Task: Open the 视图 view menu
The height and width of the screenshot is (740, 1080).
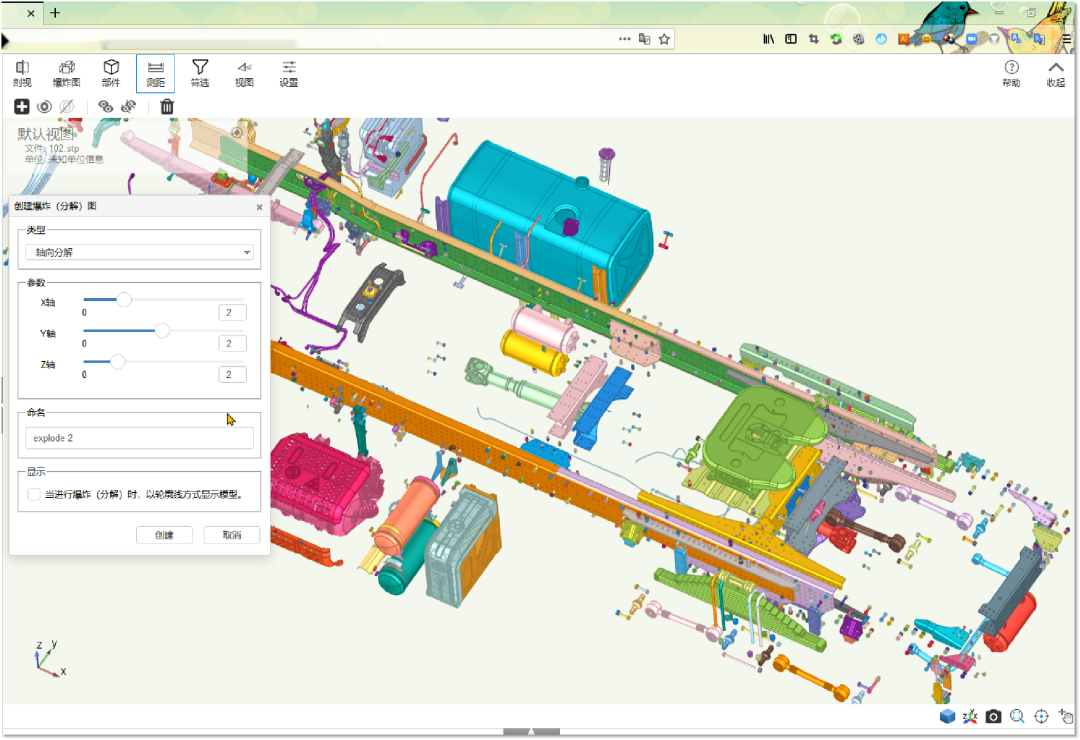Action: coord(244,73)
